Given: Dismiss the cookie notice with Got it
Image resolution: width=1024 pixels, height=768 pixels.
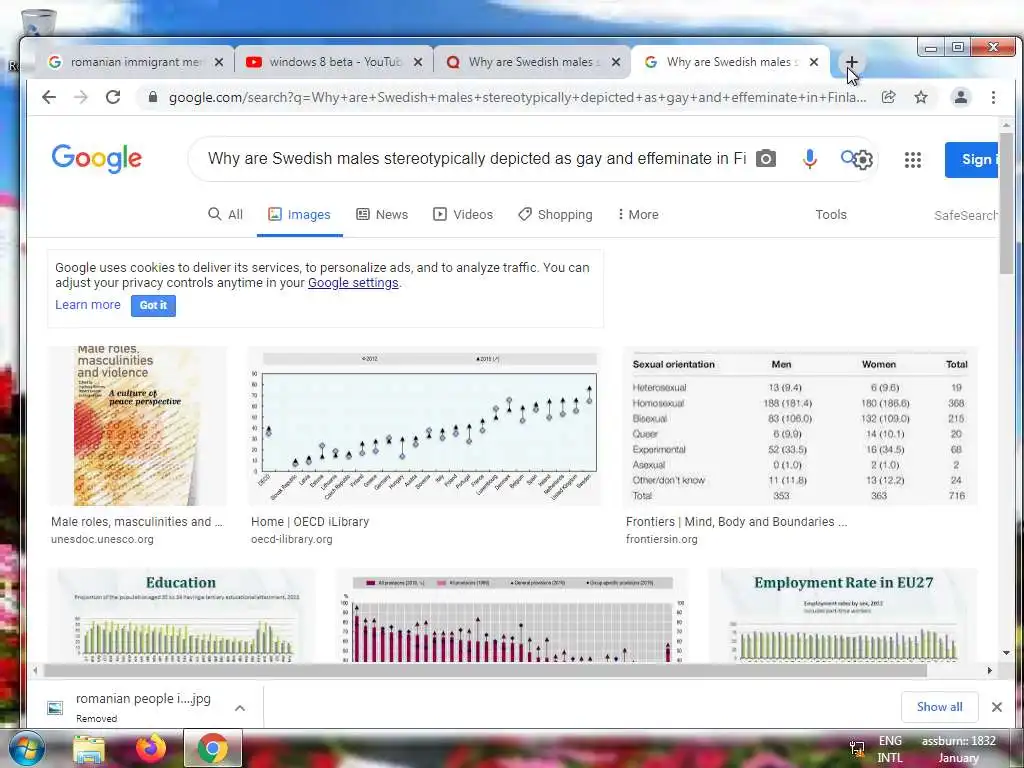Looking at the screenshot, I should point(153,306).
